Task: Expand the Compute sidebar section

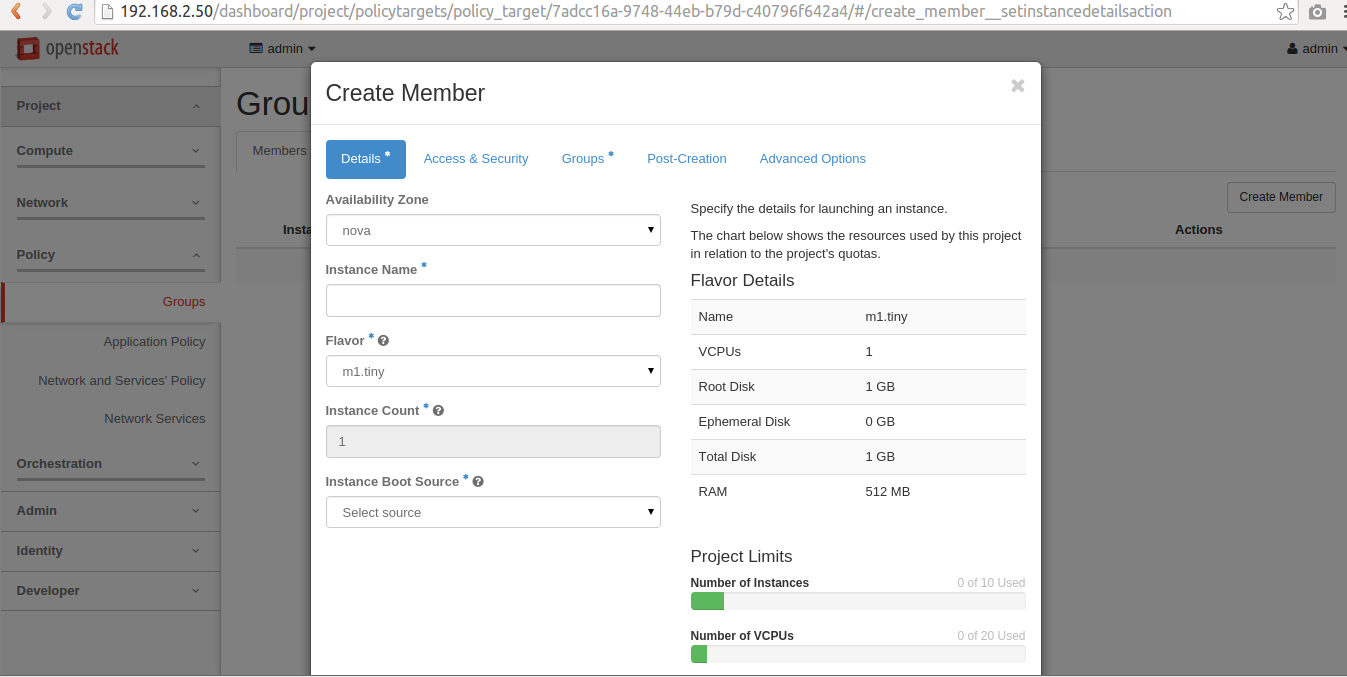Action: [x=110, y=151]
